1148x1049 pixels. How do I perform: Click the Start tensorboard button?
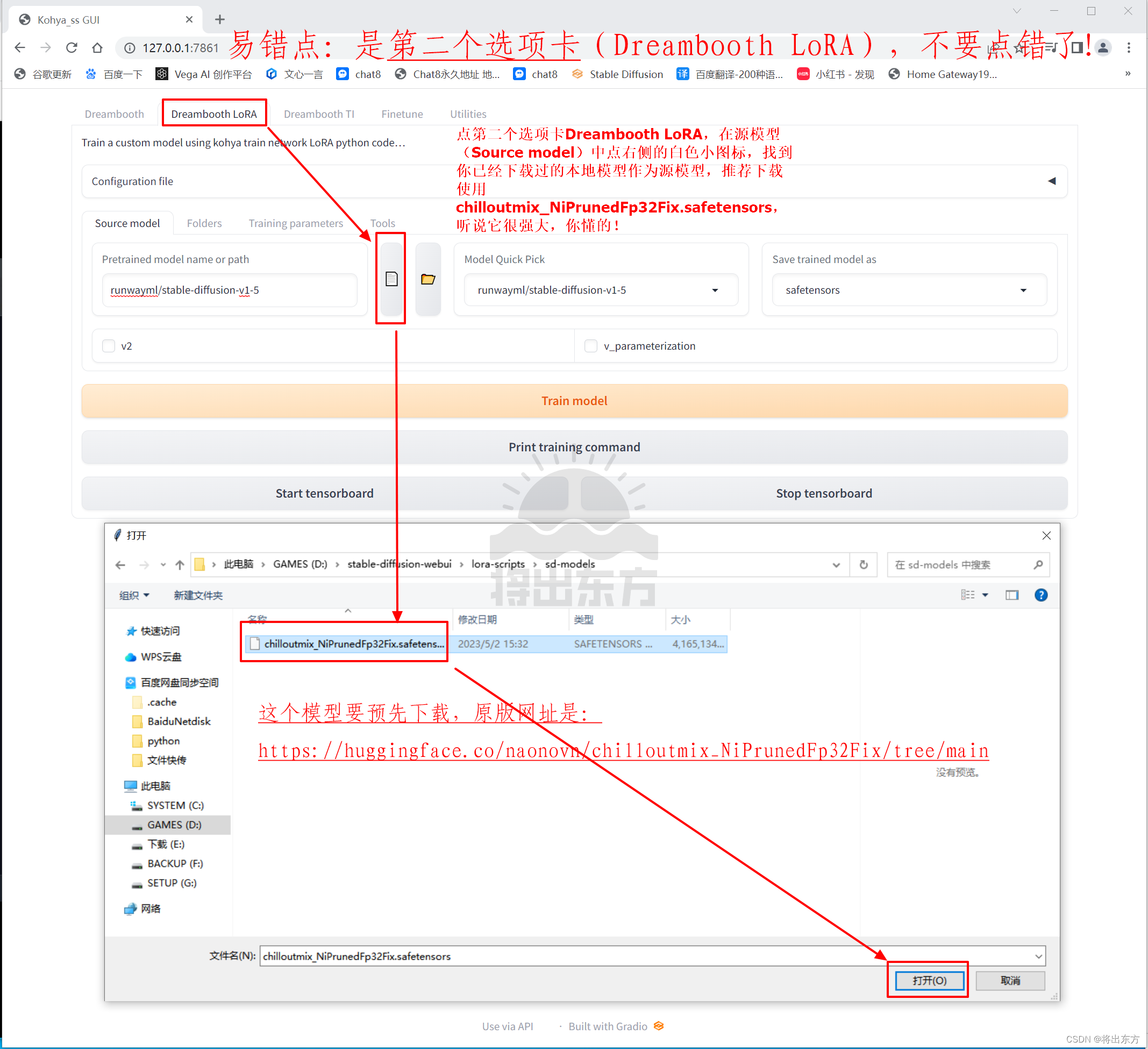[x=325, y=493]
